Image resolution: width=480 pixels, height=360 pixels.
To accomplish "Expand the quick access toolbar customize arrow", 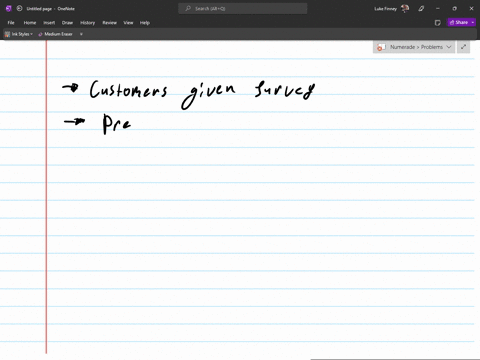I will coord(81,34).
